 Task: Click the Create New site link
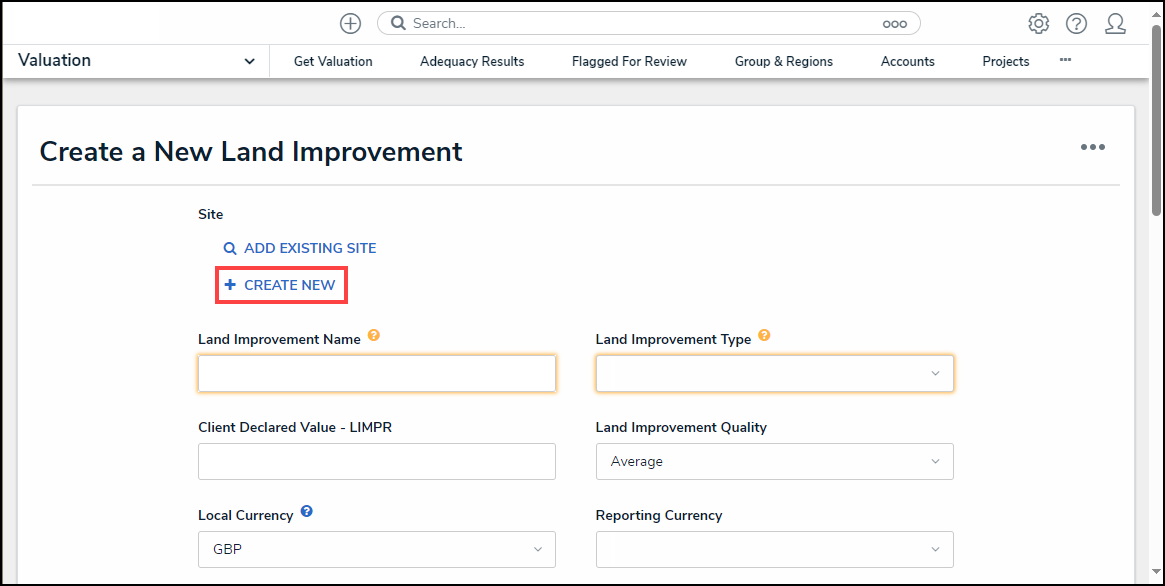290,285
